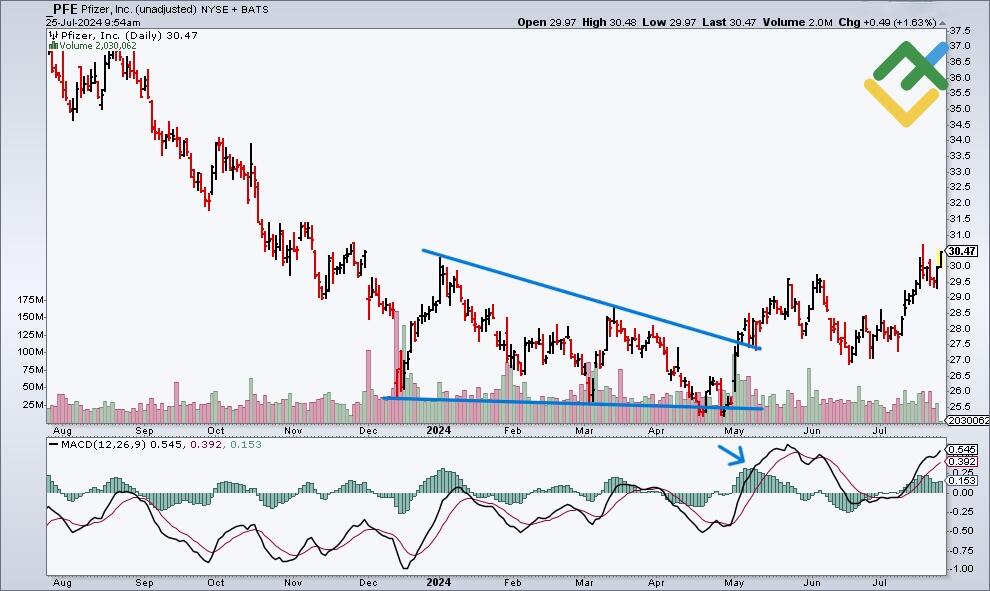
Task: Click the black MACD legend line marker
Action: click(53, 444)
